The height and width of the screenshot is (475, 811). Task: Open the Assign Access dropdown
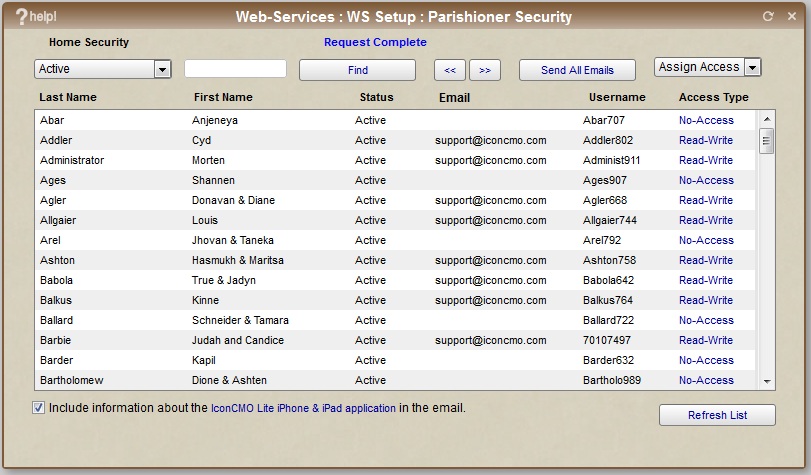click(707, 67)
